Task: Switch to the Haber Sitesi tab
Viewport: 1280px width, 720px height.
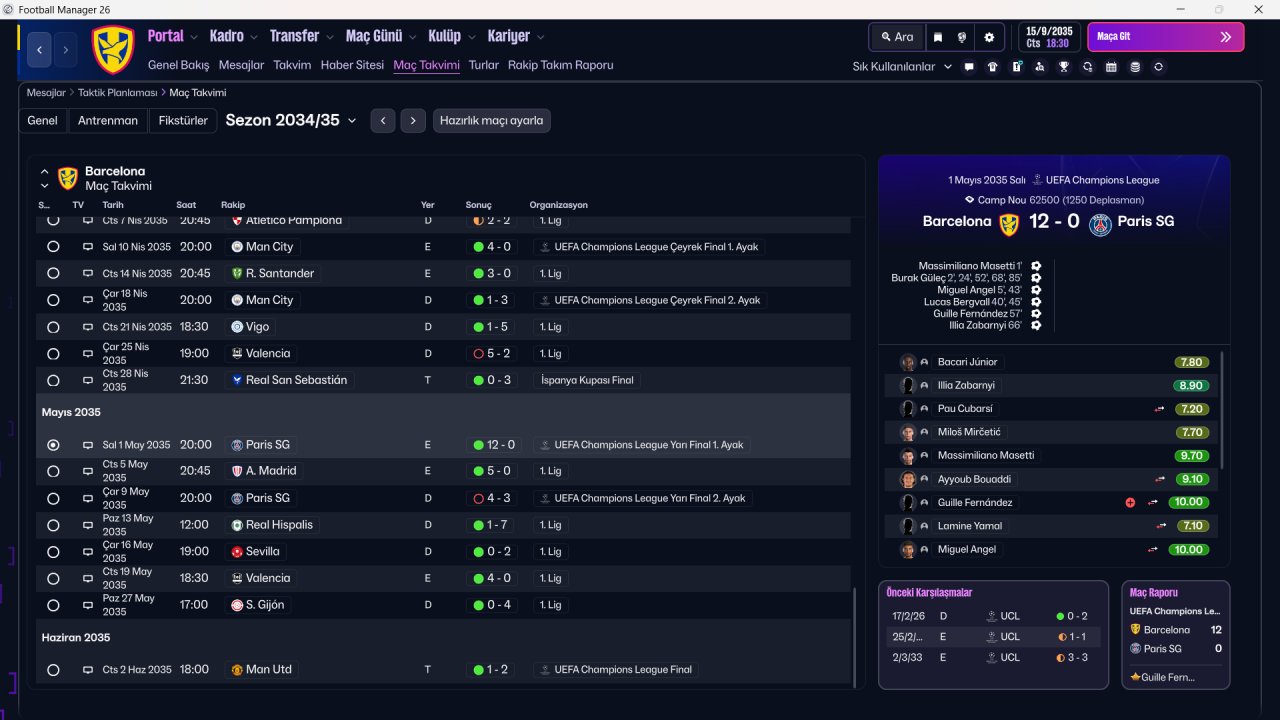Action: point(352,65)
